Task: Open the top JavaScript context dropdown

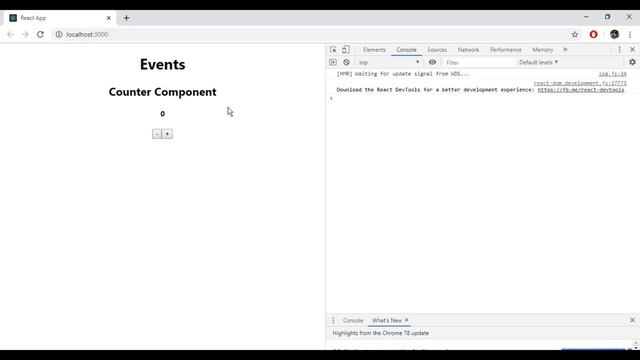Action: tap(389, 62)
